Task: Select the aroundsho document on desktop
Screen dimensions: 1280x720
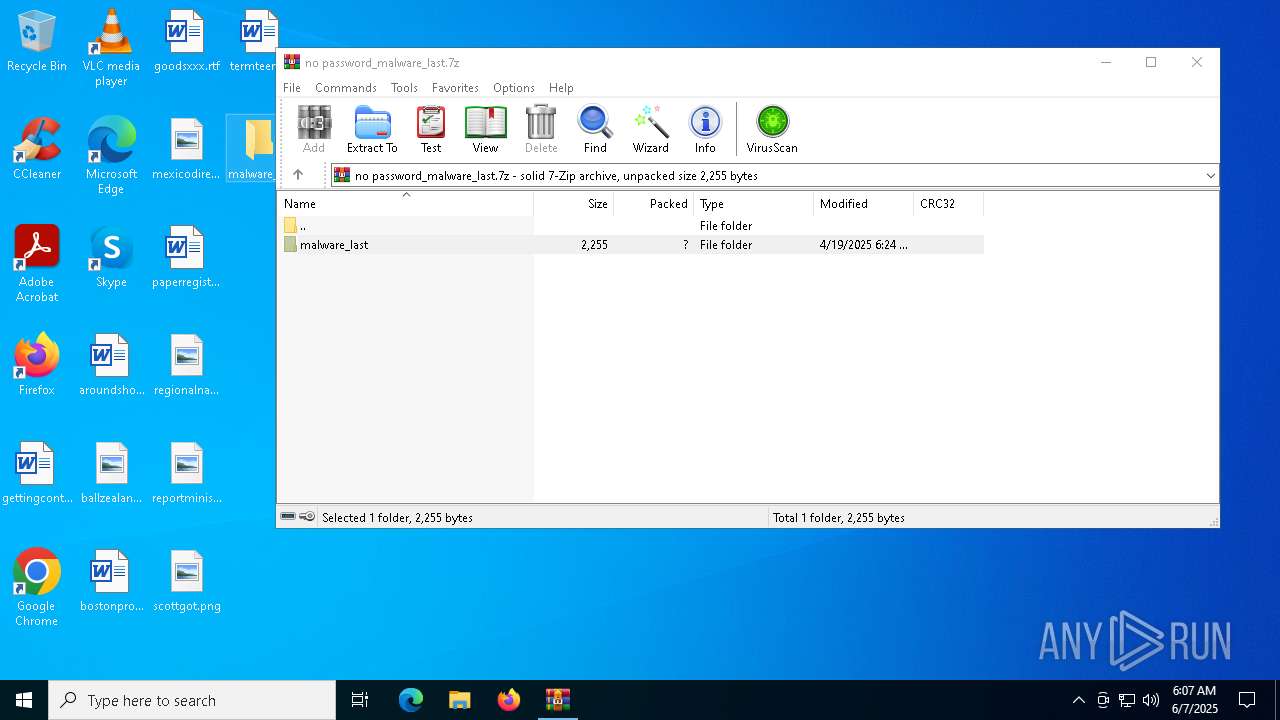Action: click(111, 365)
